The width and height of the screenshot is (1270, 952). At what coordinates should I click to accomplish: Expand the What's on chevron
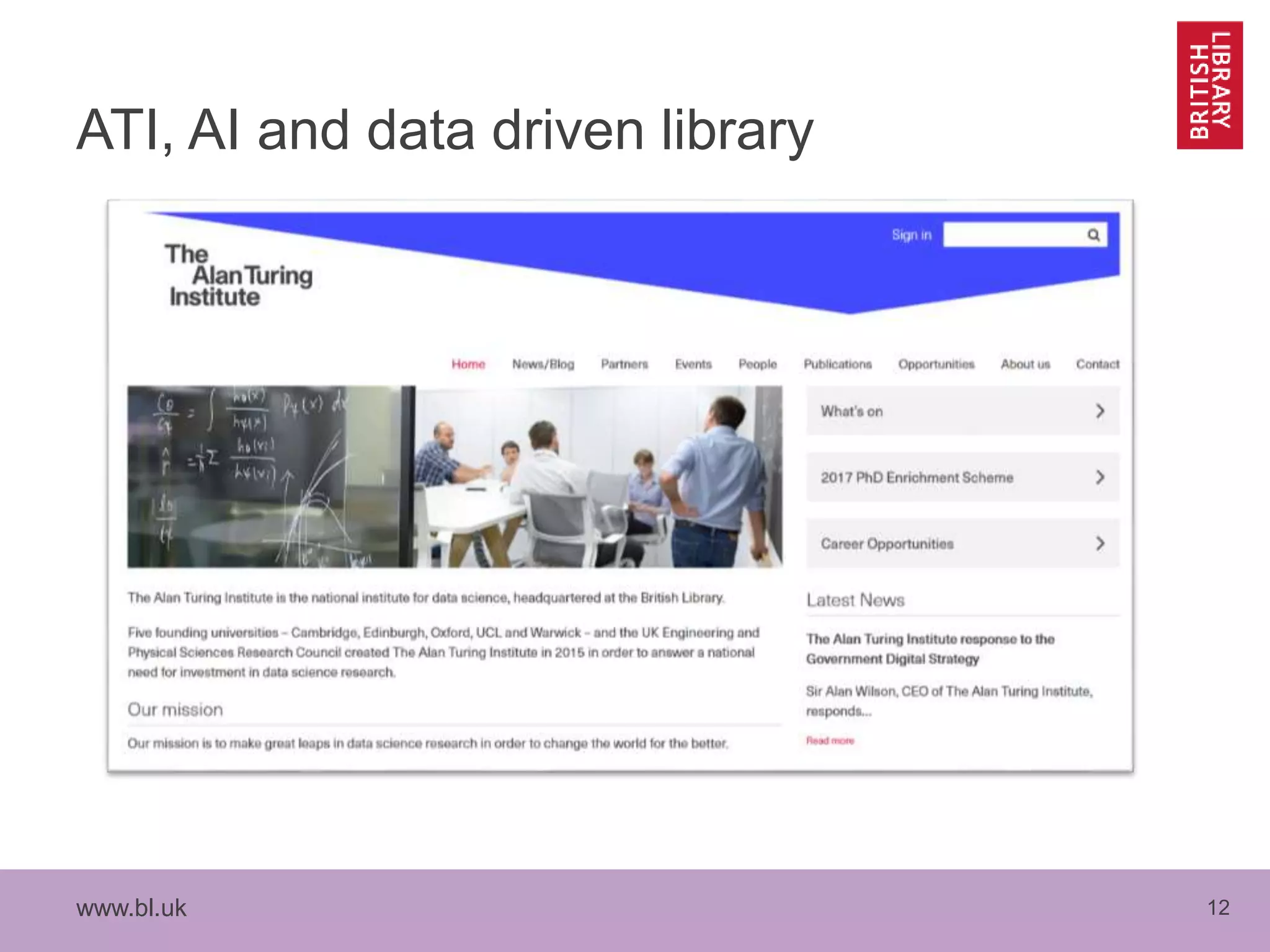pos(1100,411)
